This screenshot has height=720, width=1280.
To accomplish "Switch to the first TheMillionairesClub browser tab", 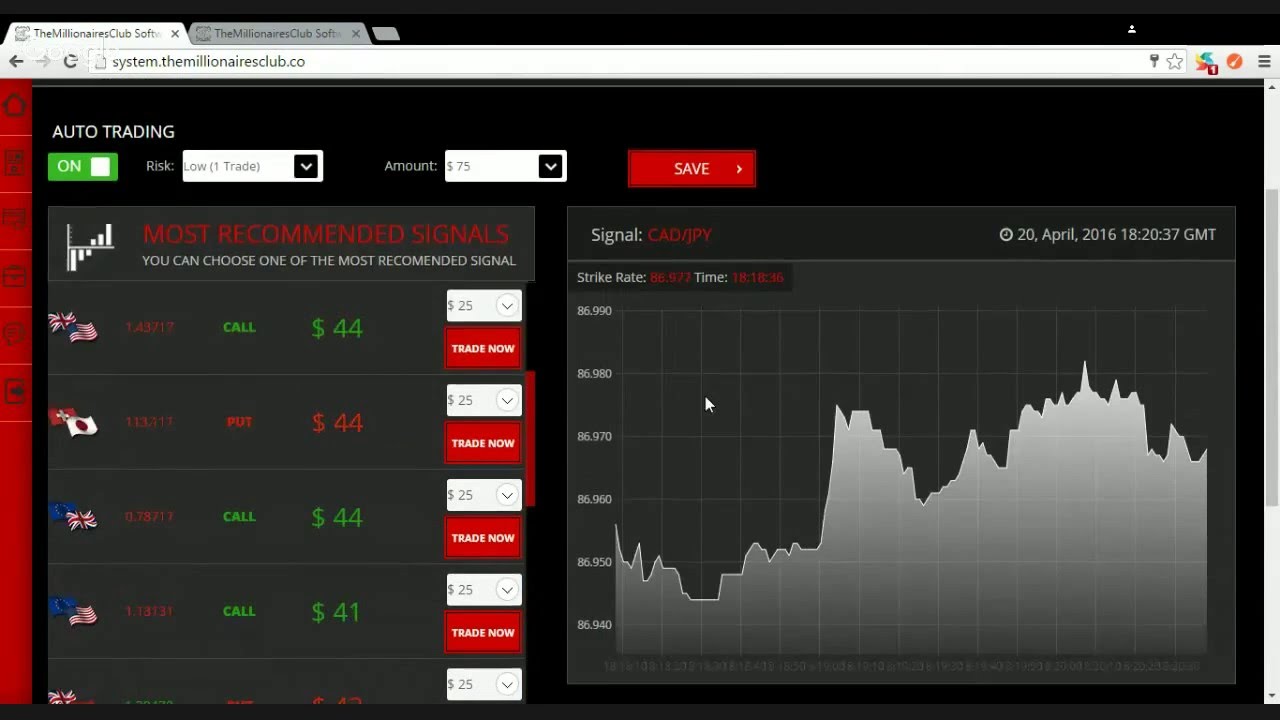I will point(95,33).
